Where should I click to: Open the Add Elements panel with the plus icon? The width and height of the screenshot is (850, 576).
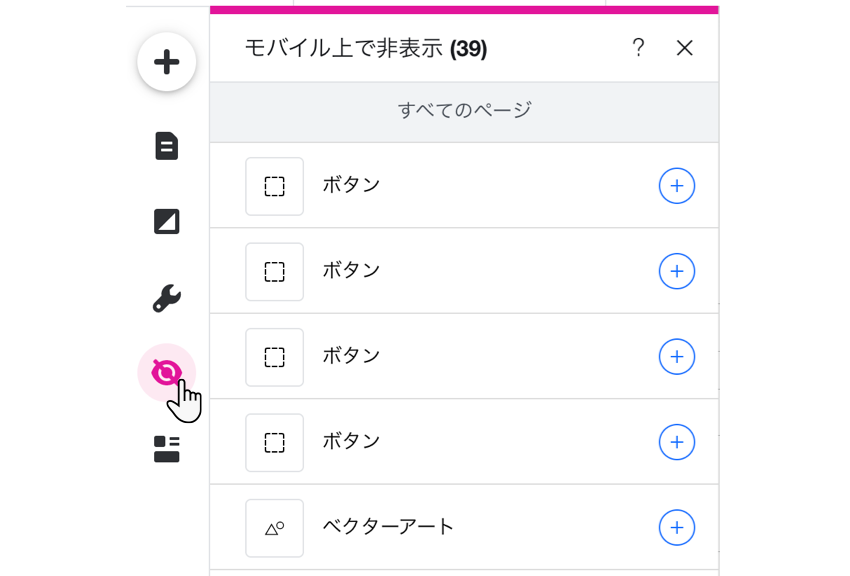[167, 61]
